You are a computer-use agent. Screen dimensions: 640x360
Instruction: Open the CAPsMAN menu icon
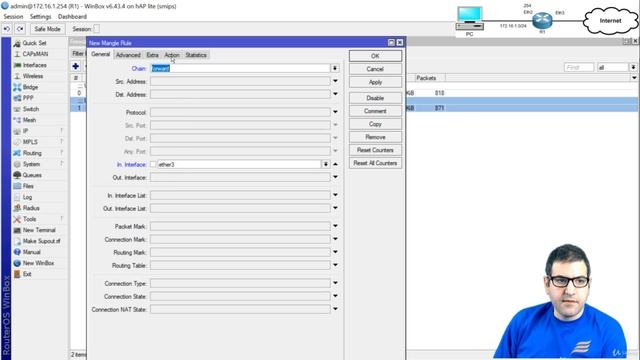pos(17,54)
